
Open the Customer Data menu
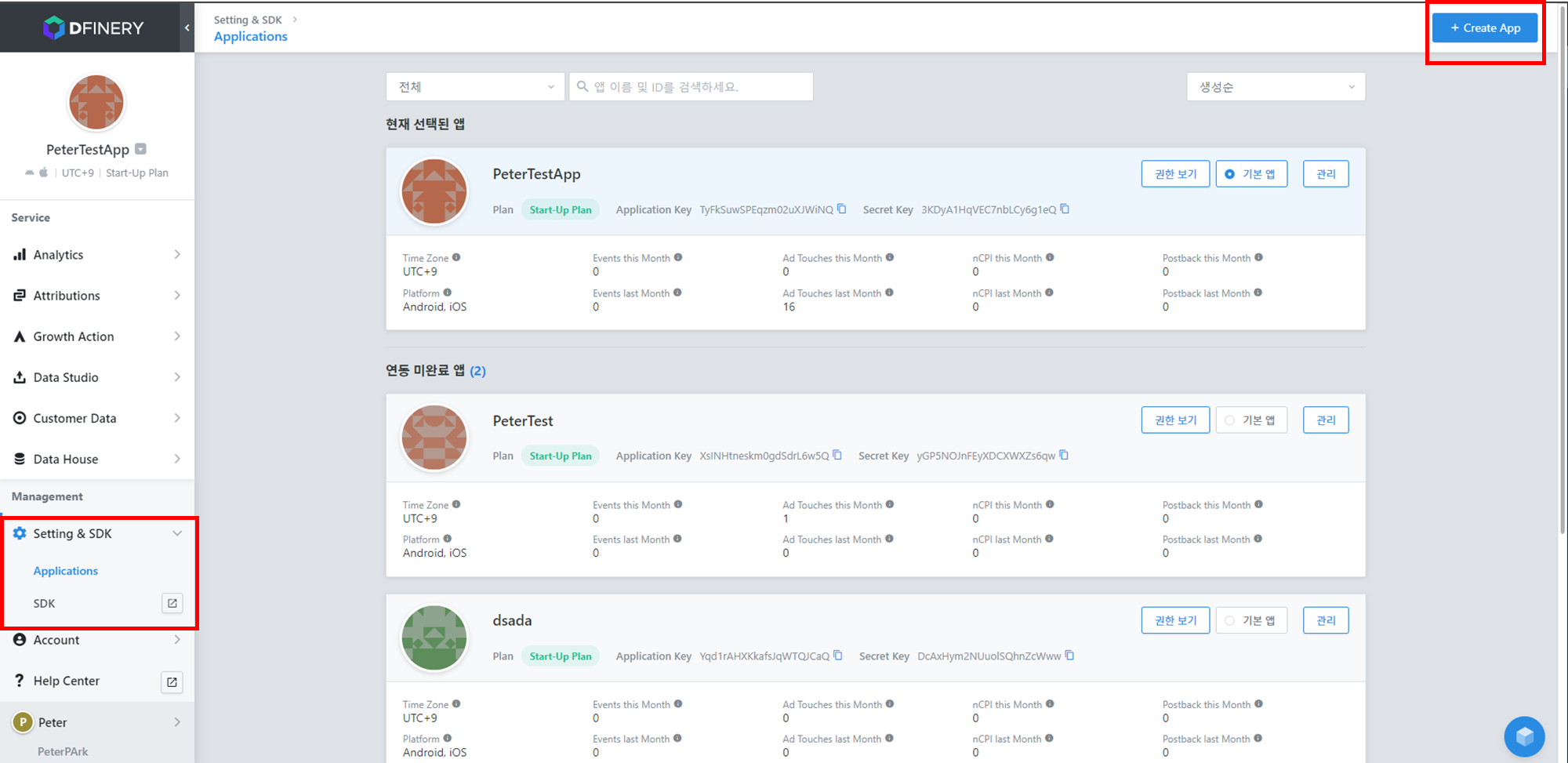coord(97,418)
